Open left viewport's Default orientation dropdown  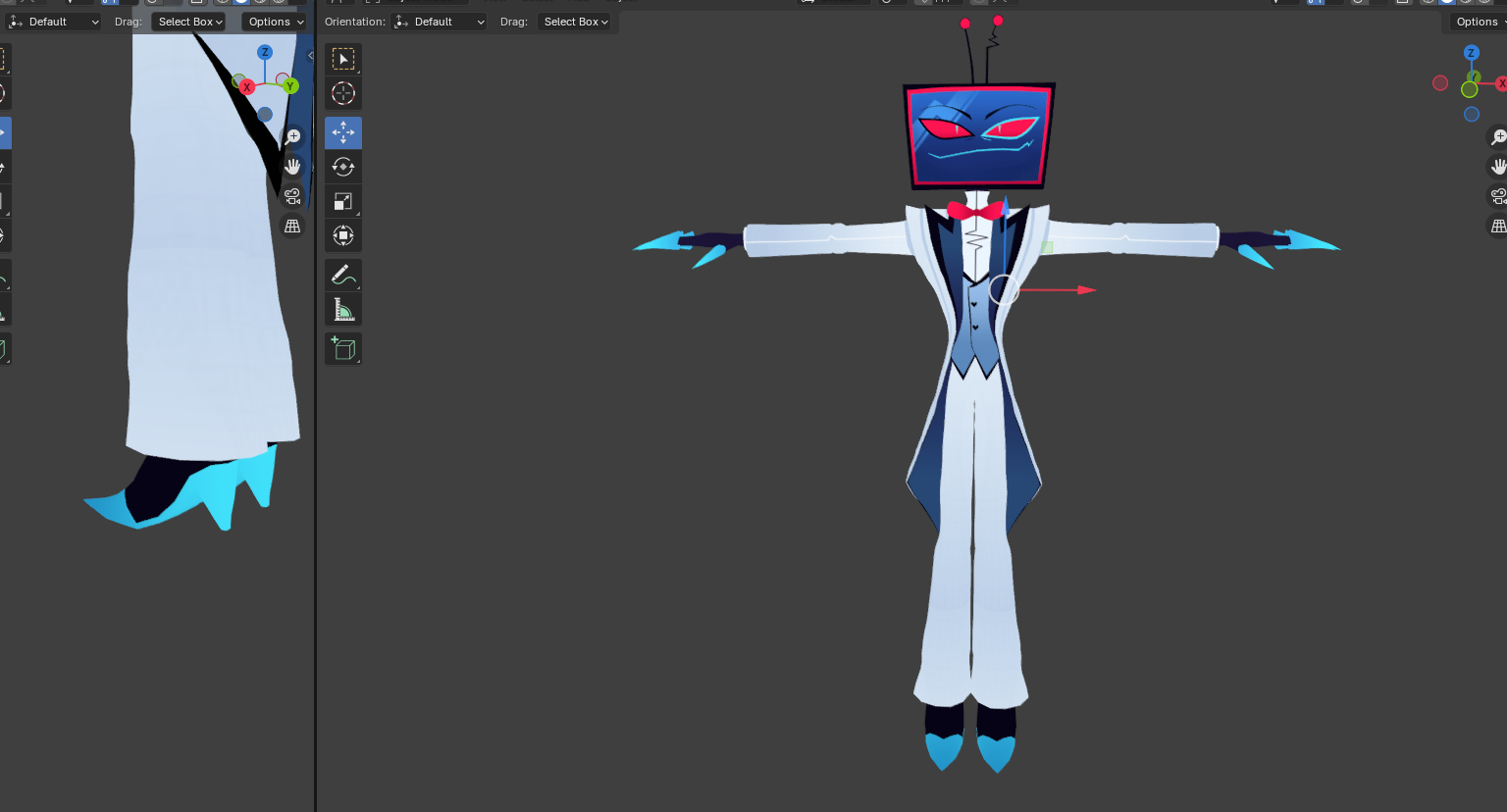(x=53, y=22)
